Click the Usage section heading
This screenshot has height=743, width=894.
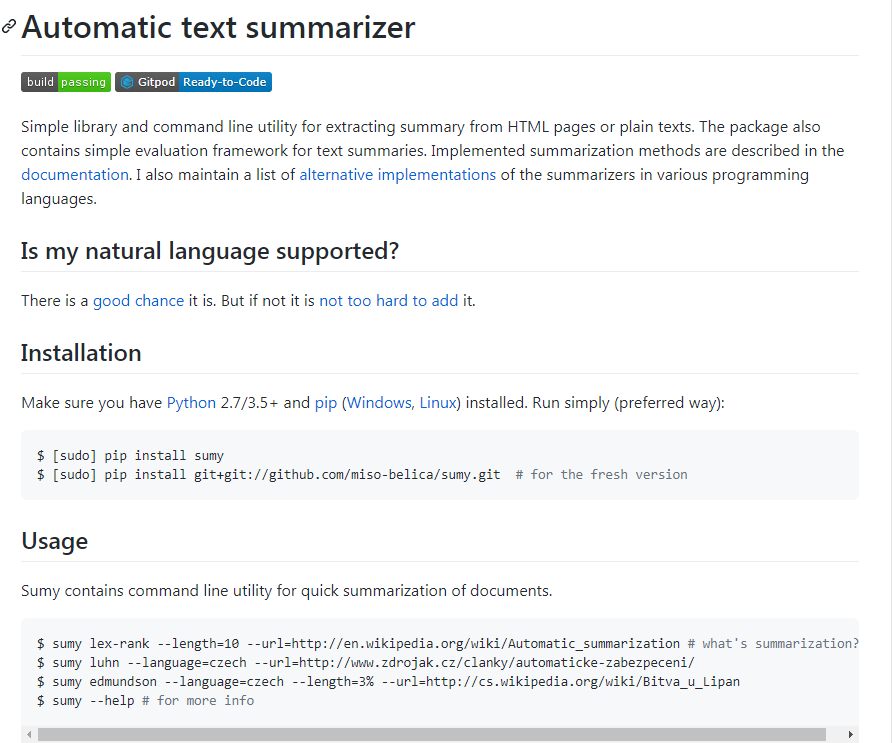click(x=54, y=541)
